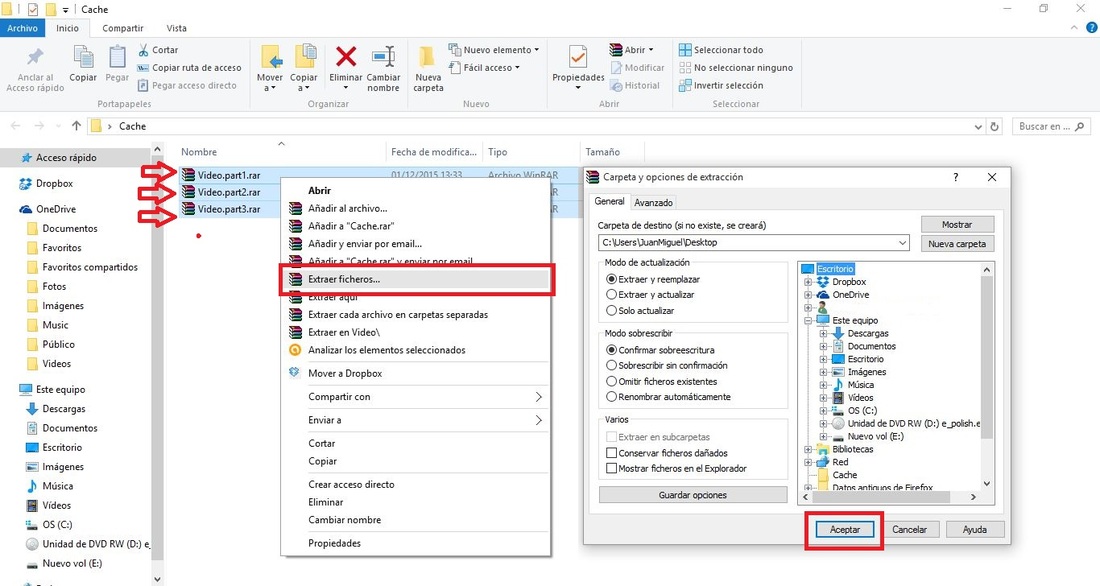Click Invertir selección in ribbon
The image size is (1100, 586).
point(721,85)
